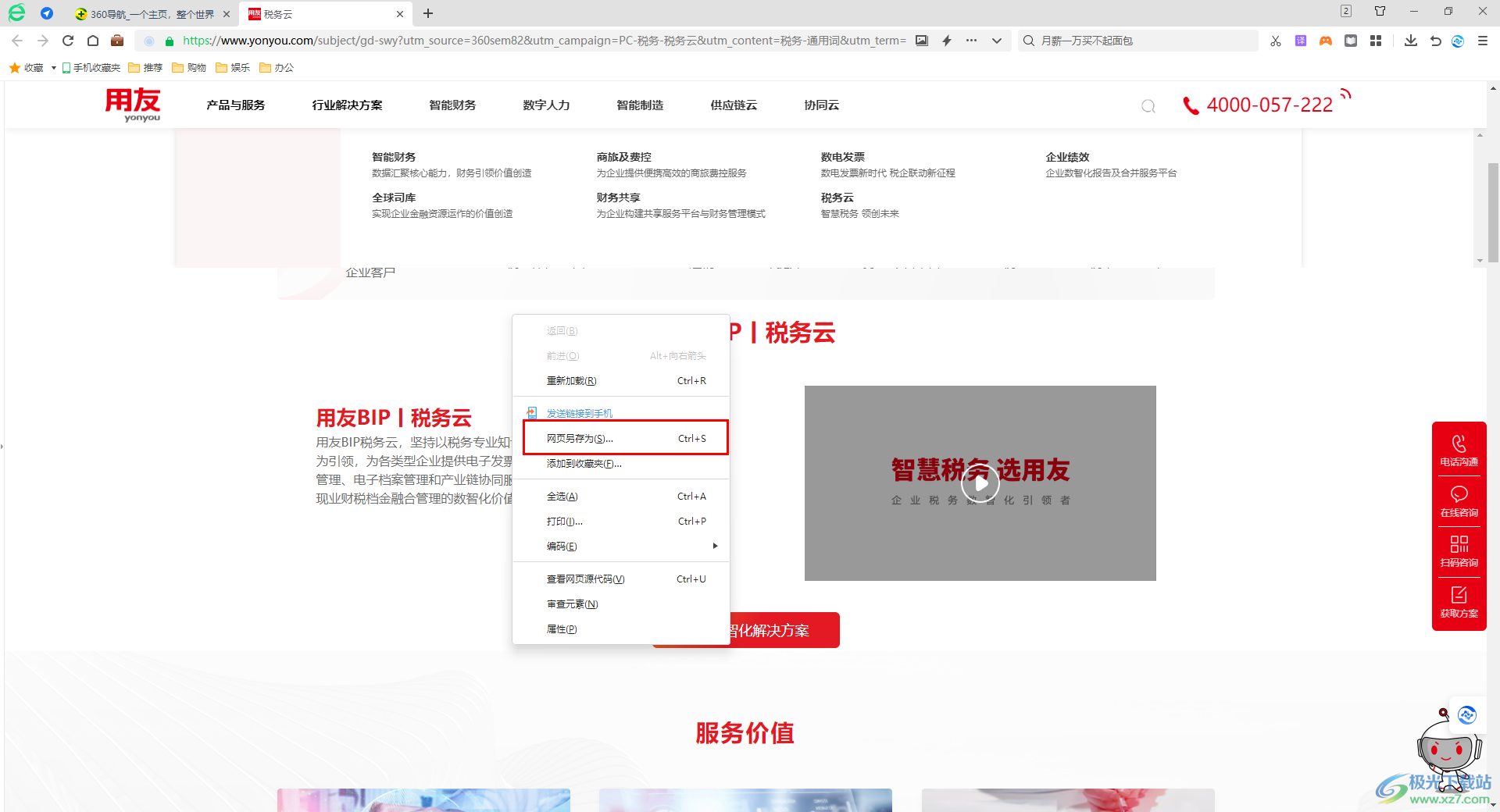
Task: Open the orange game controller extension
Action: coord(1326,41)
